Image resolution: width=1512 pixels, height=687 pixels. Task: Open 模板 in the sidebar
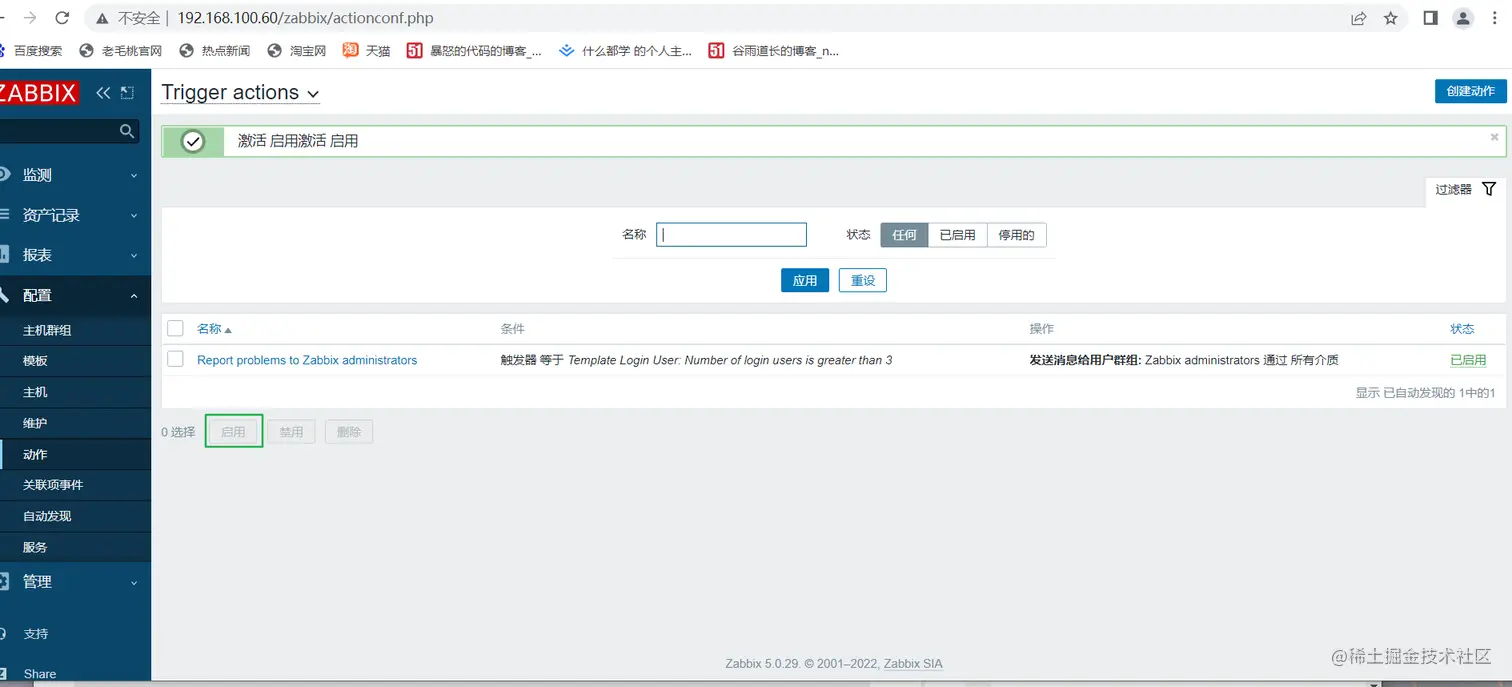tap(75, 361)
